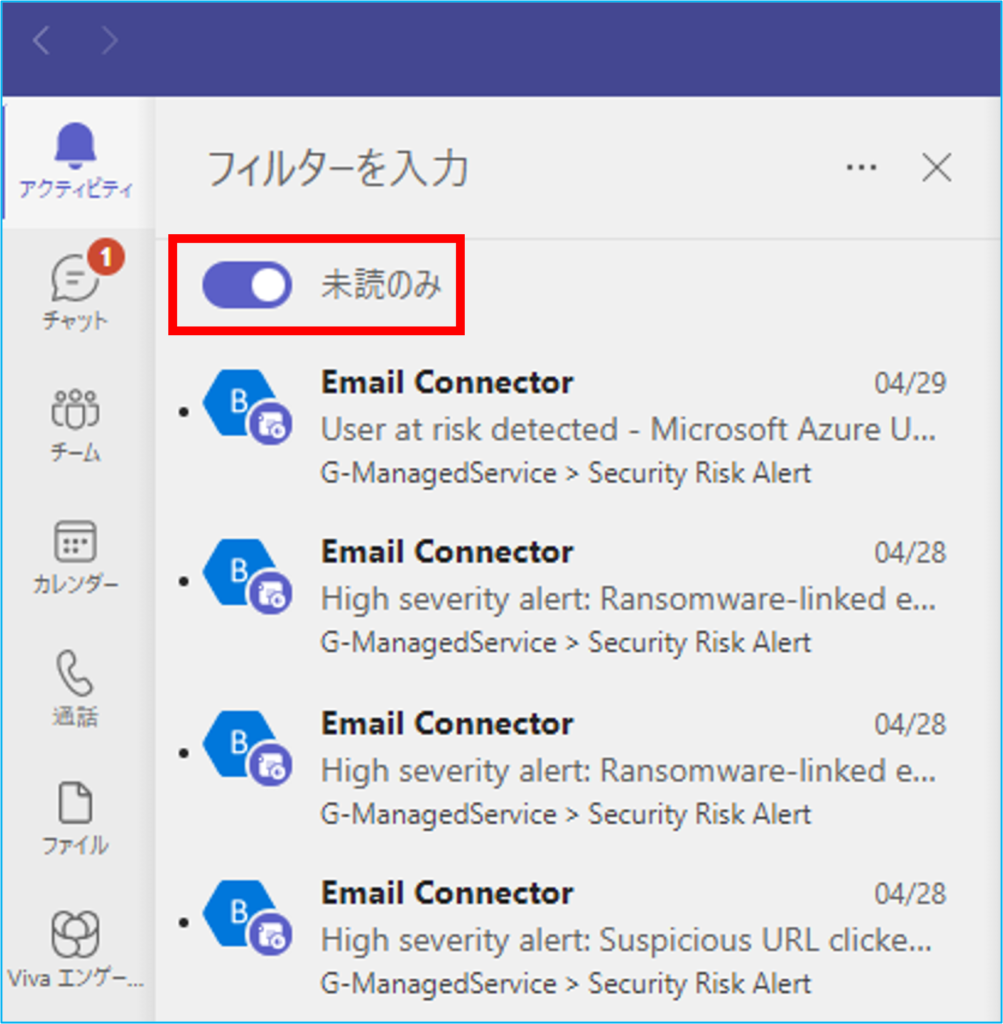Open the first 04/28 Ransomware-linked alert notification
Screen dimensions: 1003x1024
(628, 599)
